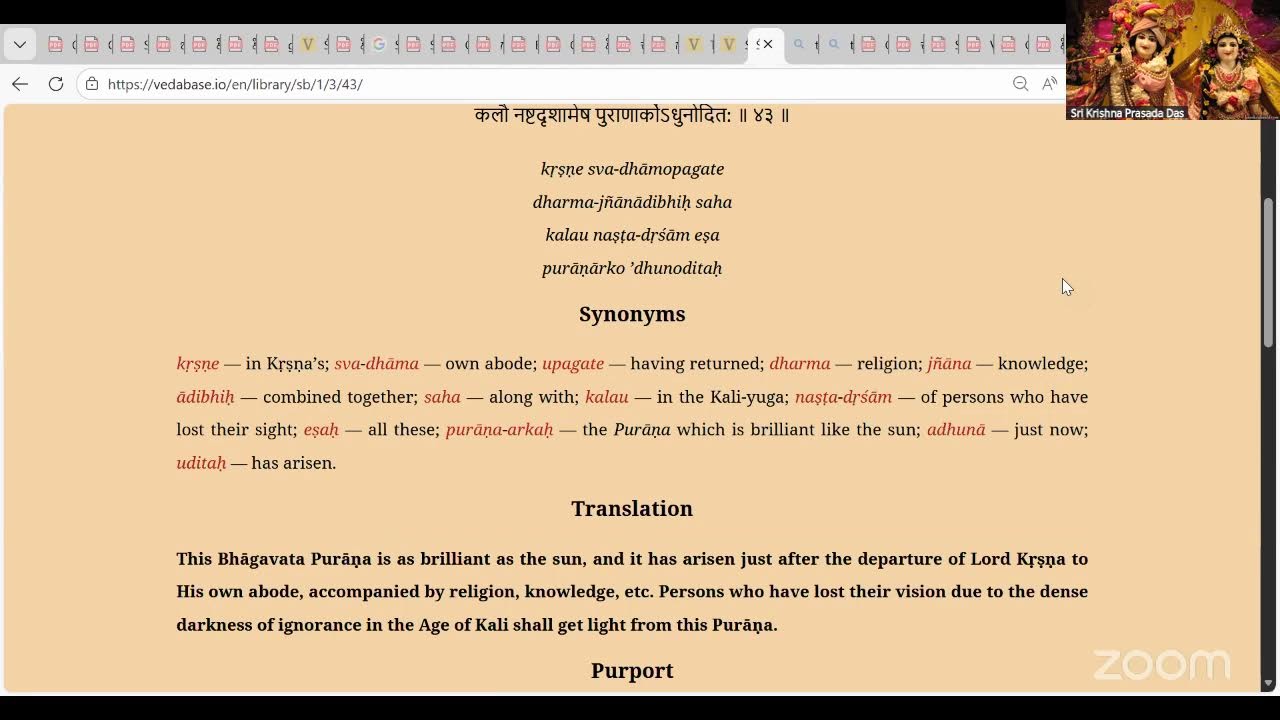Open the kalau synonym link

click(x=607, y=397)
